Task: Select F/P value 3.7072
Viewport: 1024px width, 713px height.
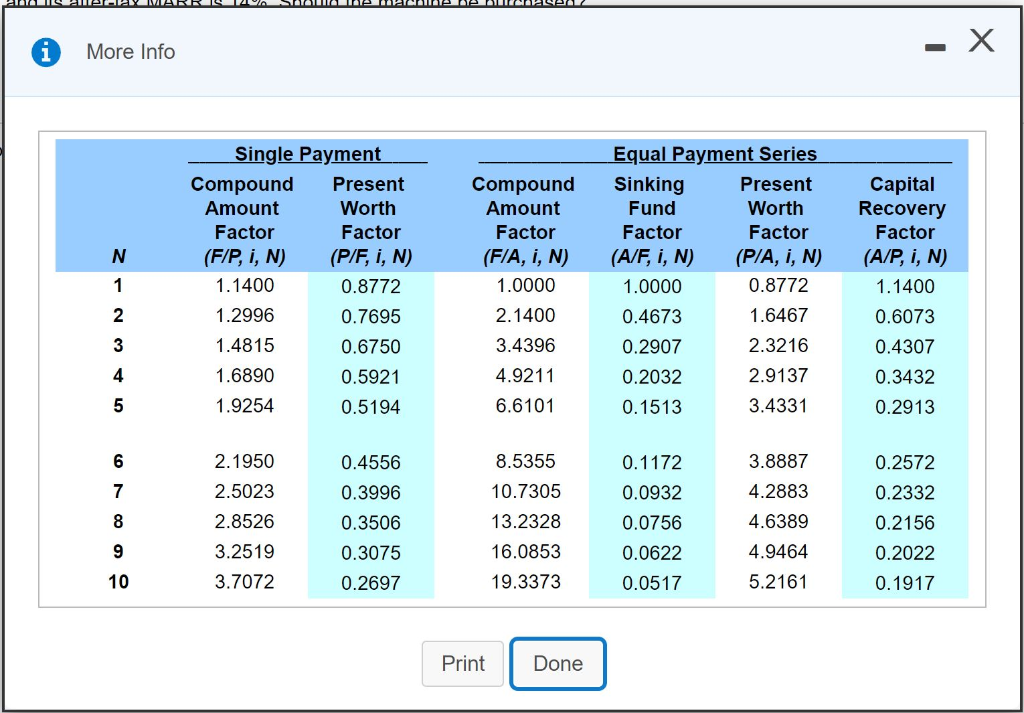Action: (245, 581)
